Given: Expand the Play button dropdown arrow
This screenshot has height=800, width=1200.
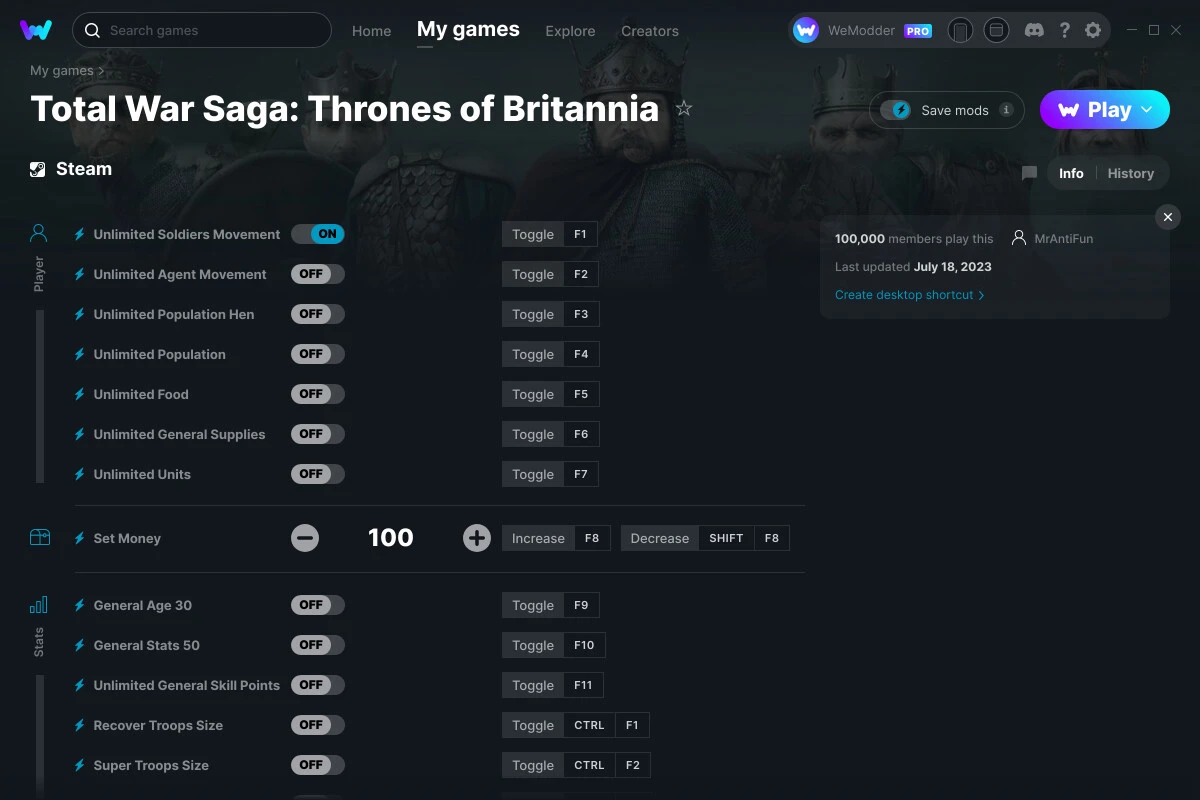Looking at the screenshot, I should (x=1148, y=110).
